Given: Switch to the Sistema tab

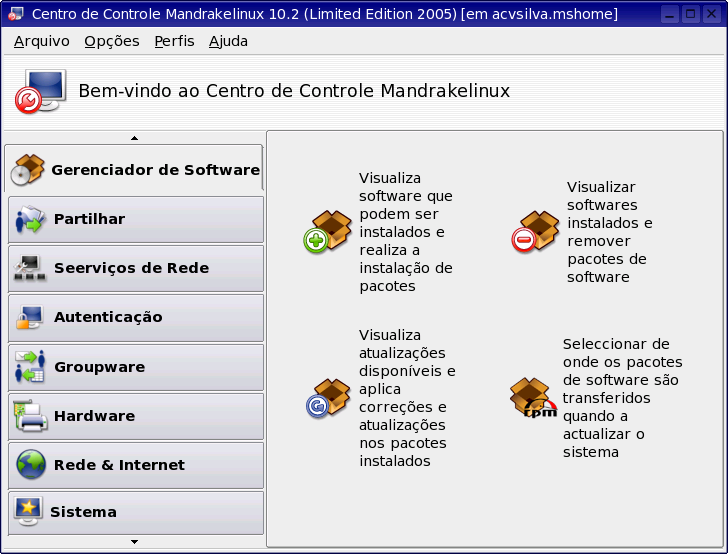Looking at the screenshot, I should pyautogui.click(x=136, y=513).
